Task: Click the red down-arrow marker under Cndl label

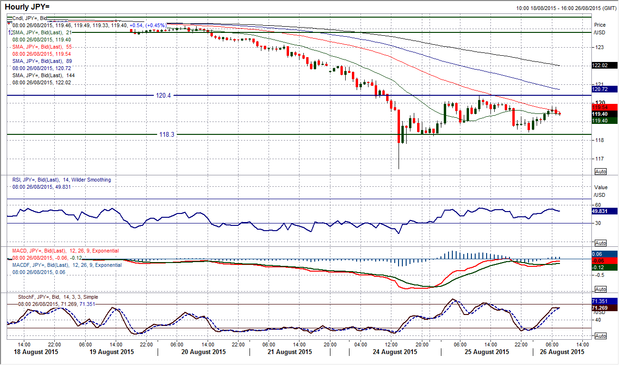Action: [x=9, y=24]
